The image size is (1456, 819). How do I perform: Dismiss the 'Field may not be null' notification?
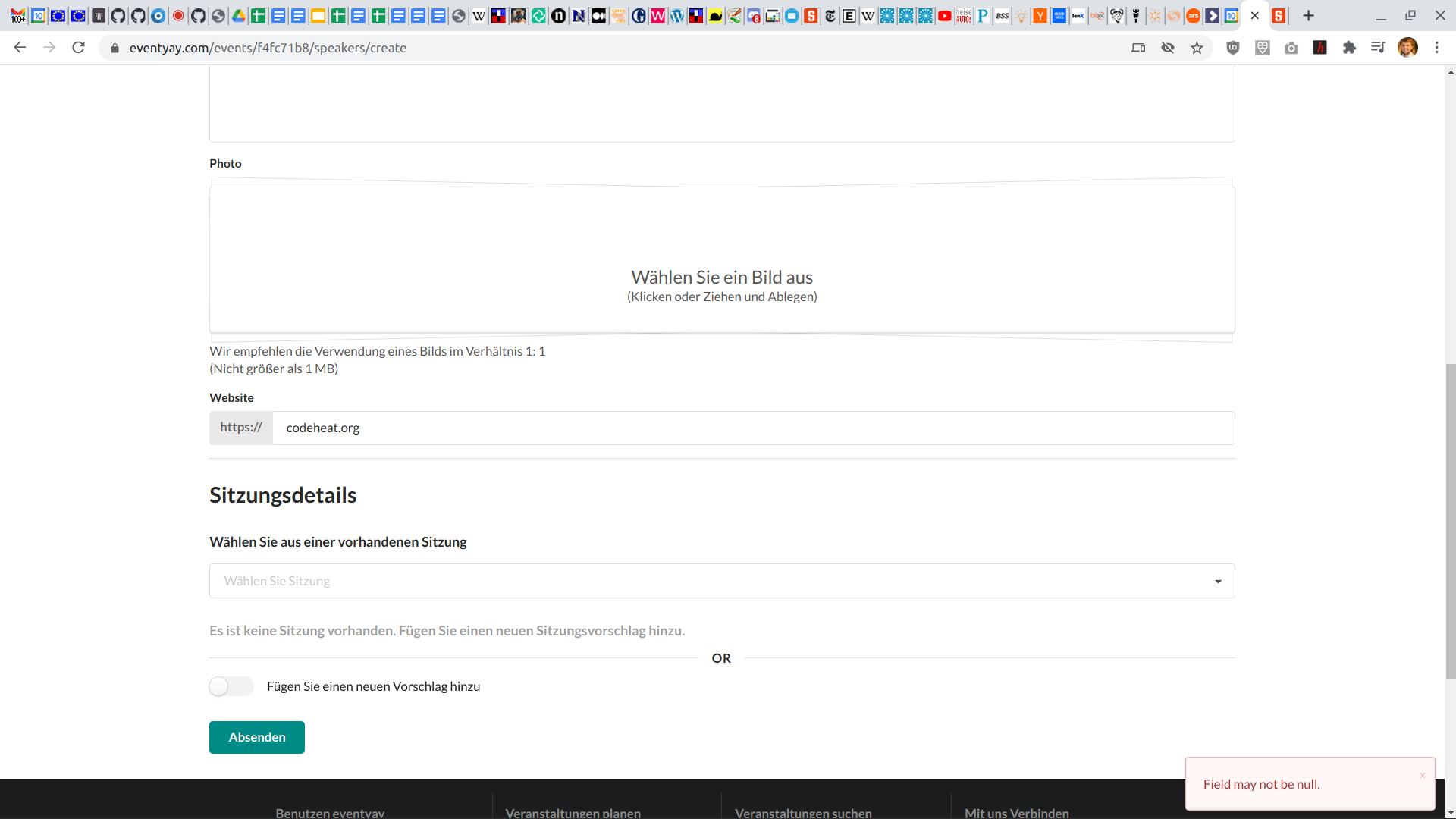tap(1422, 775)
